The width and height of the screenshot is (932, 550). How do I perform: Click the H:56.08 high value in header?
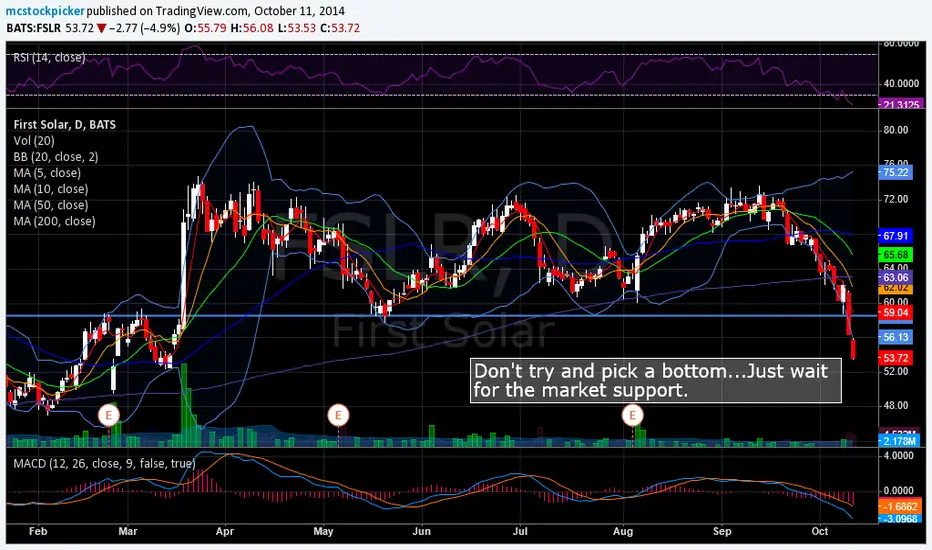(252, 28)
